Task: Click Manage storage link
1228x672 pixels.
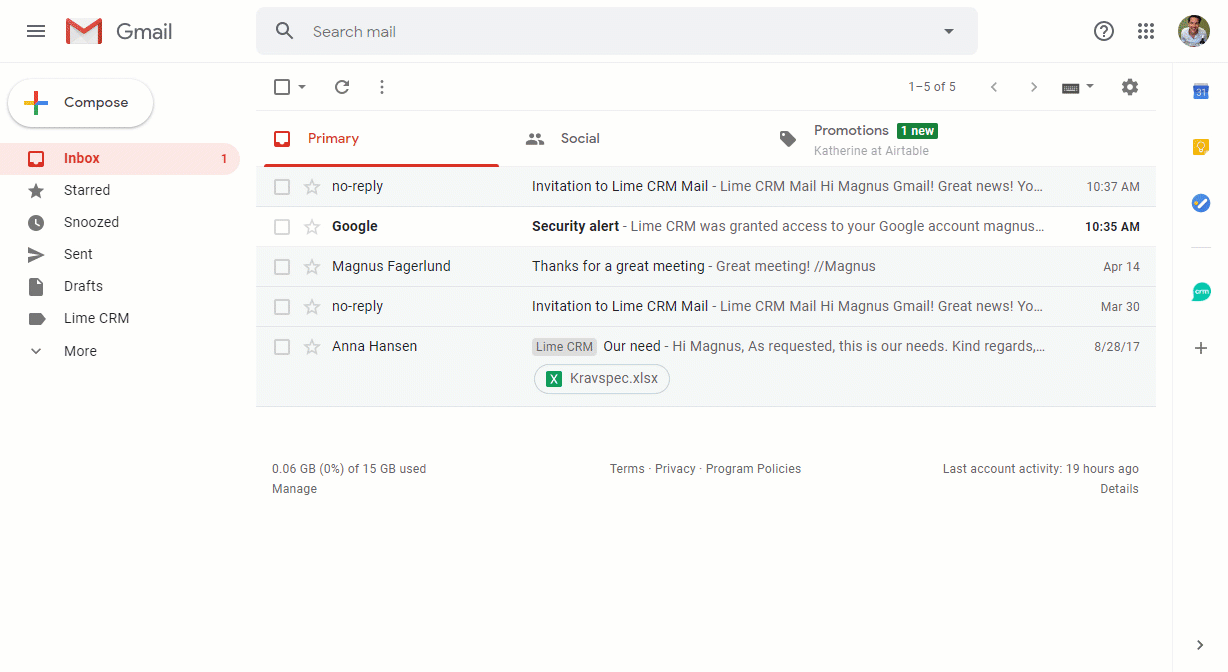Action: pos(294,489)
